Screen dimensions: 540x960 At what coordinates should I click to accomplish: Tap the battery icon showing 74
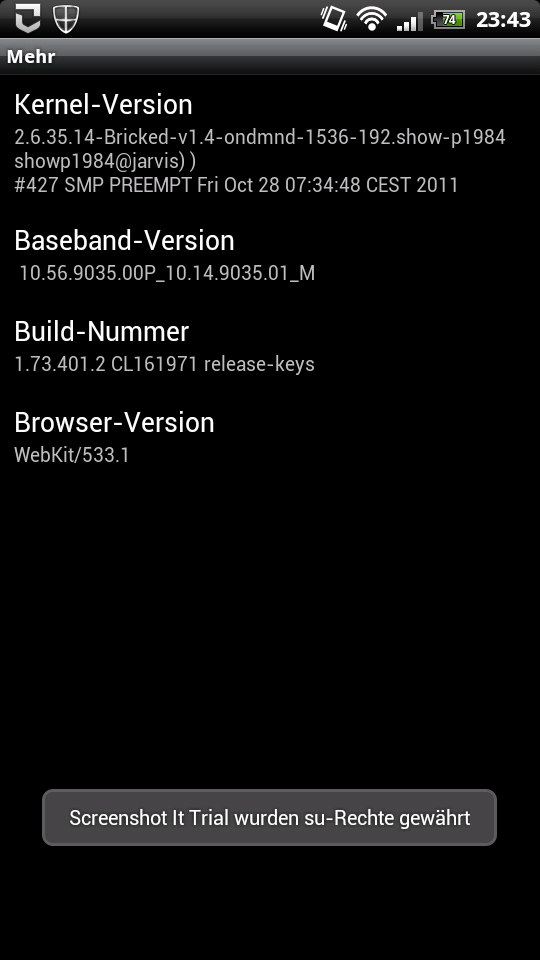click(448, 20)
